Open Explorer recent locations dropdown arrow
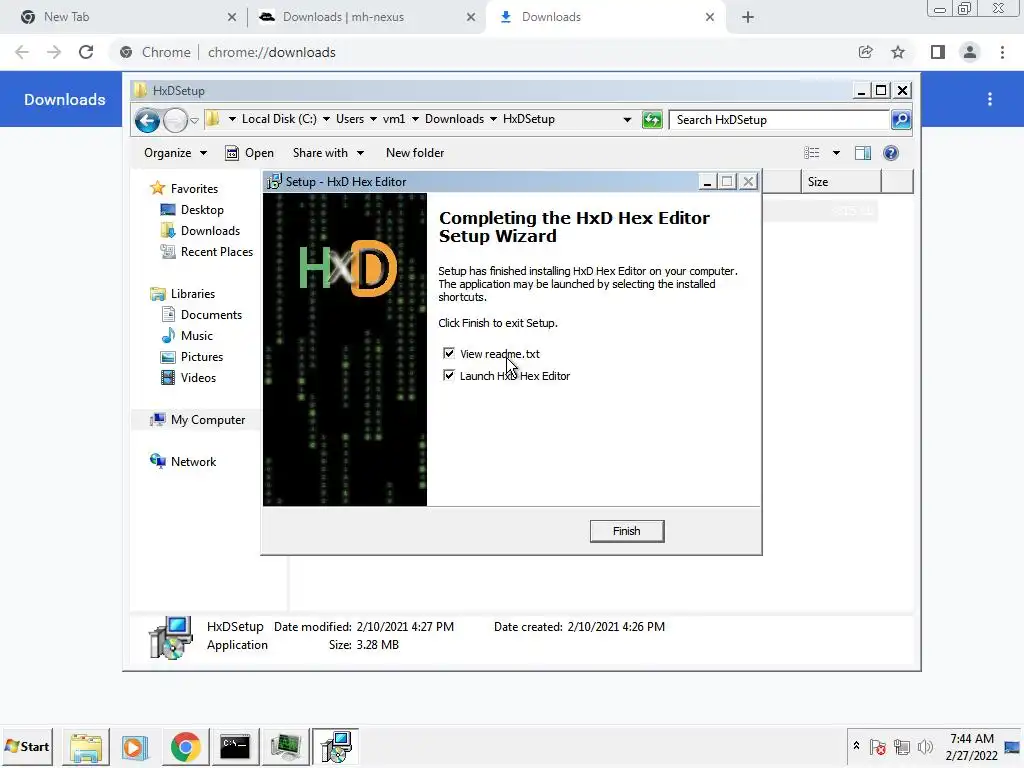Screen dimensions: 1024x768 coord(194,120)
